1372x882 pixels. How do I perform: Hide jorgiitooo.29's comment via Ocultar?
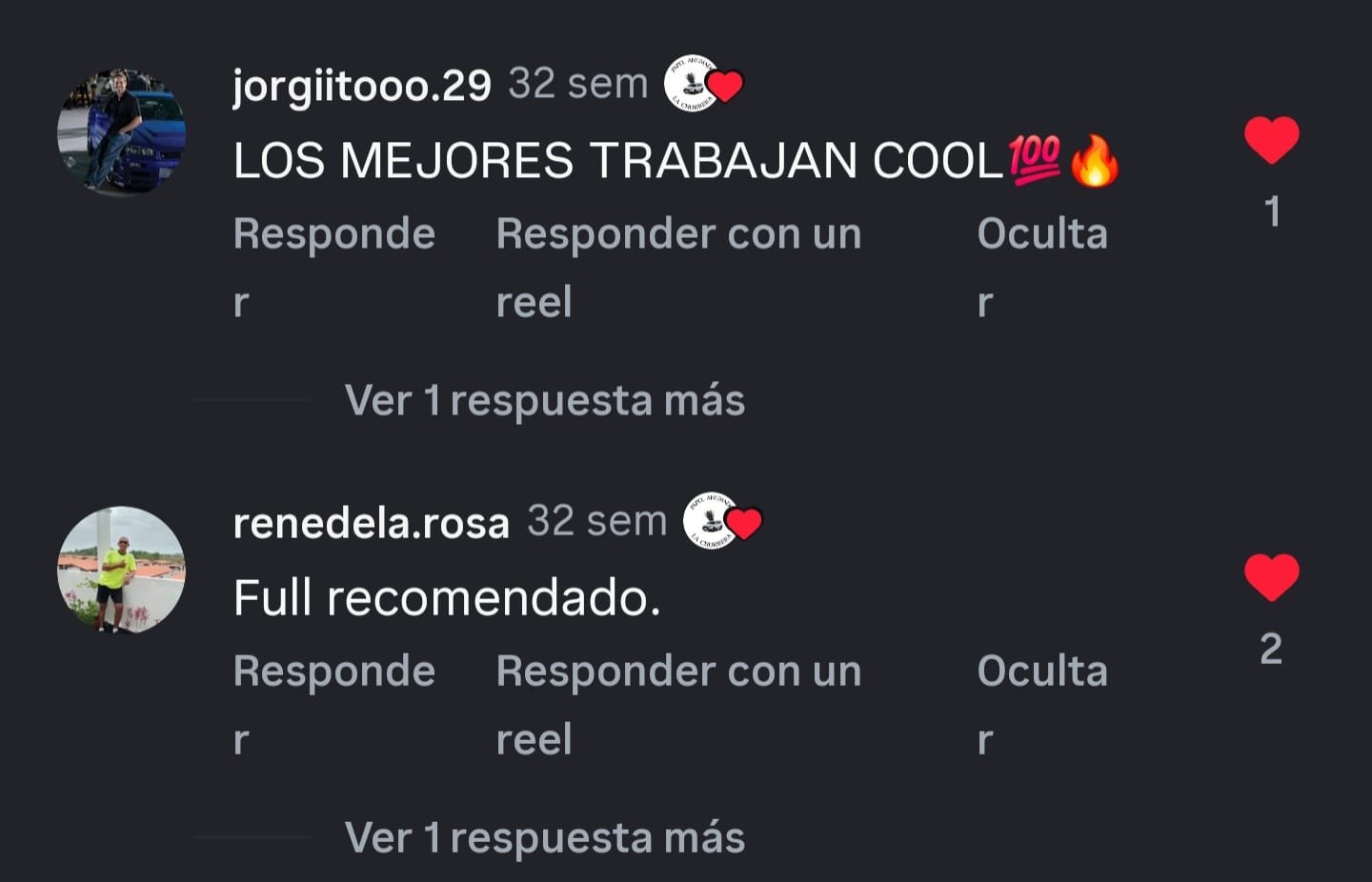pos(1042,267)
